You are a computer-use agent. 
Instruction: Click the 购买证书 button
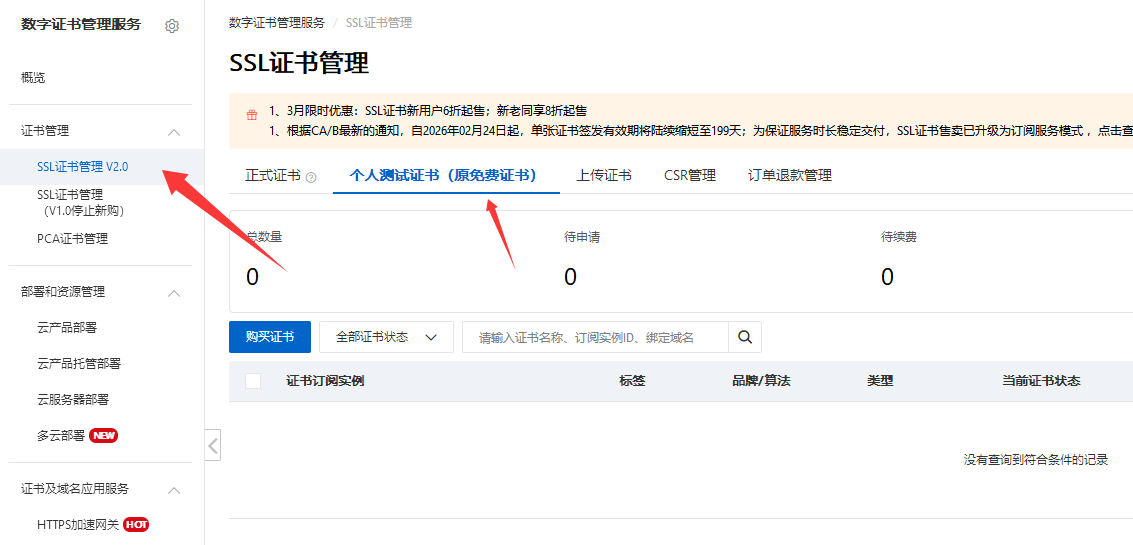(x=269, y=337)
